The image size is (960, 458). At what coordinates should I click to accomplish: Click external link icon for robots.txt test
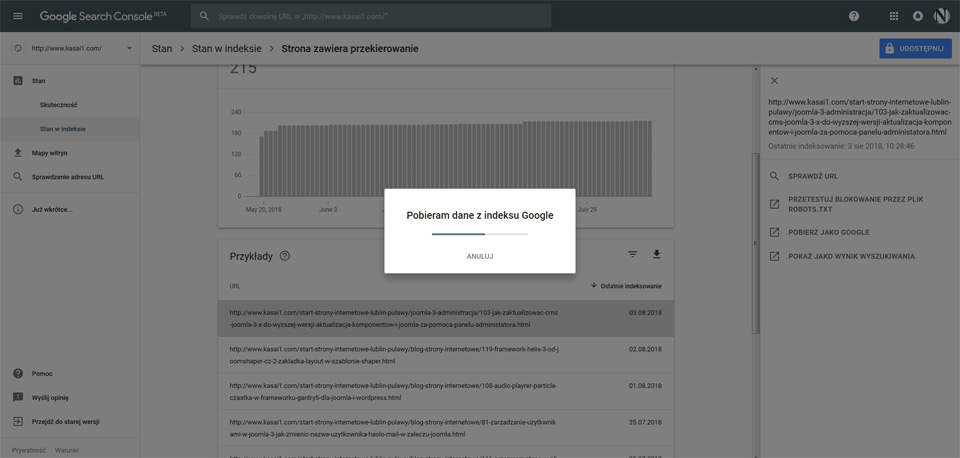coord(774,205)
